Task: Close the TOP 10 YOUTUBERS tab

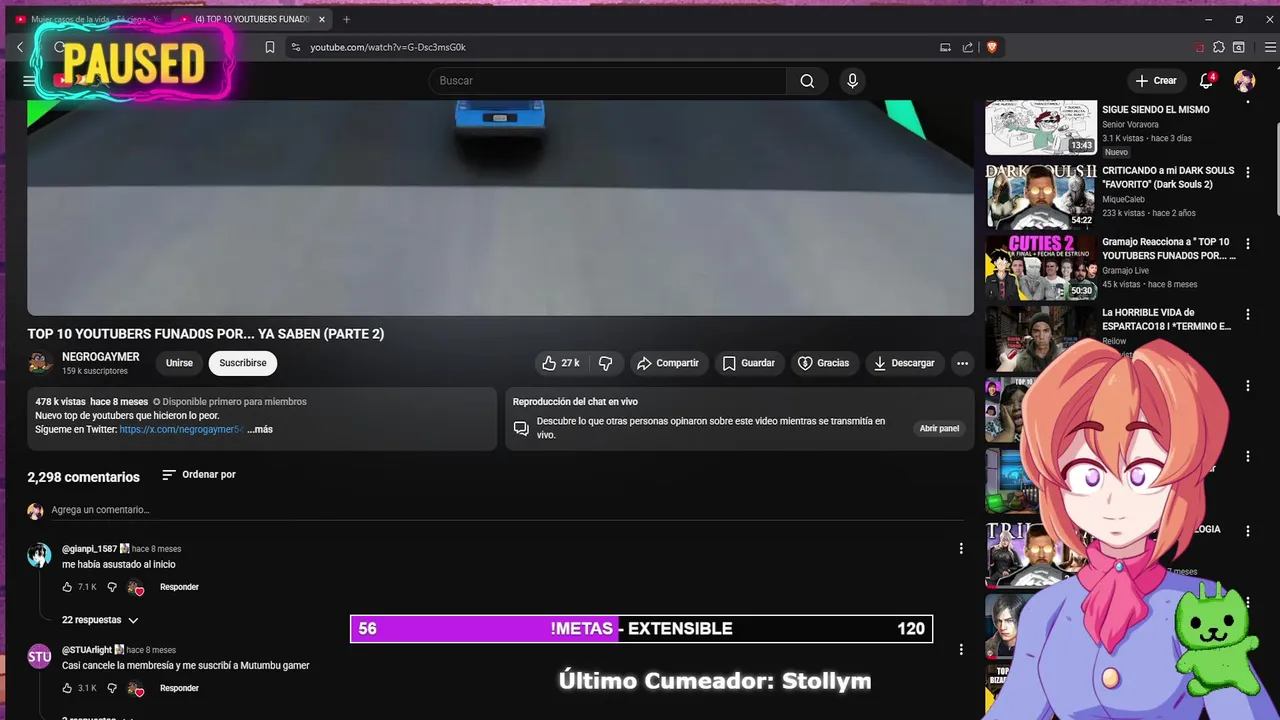Action: (322, 19)
